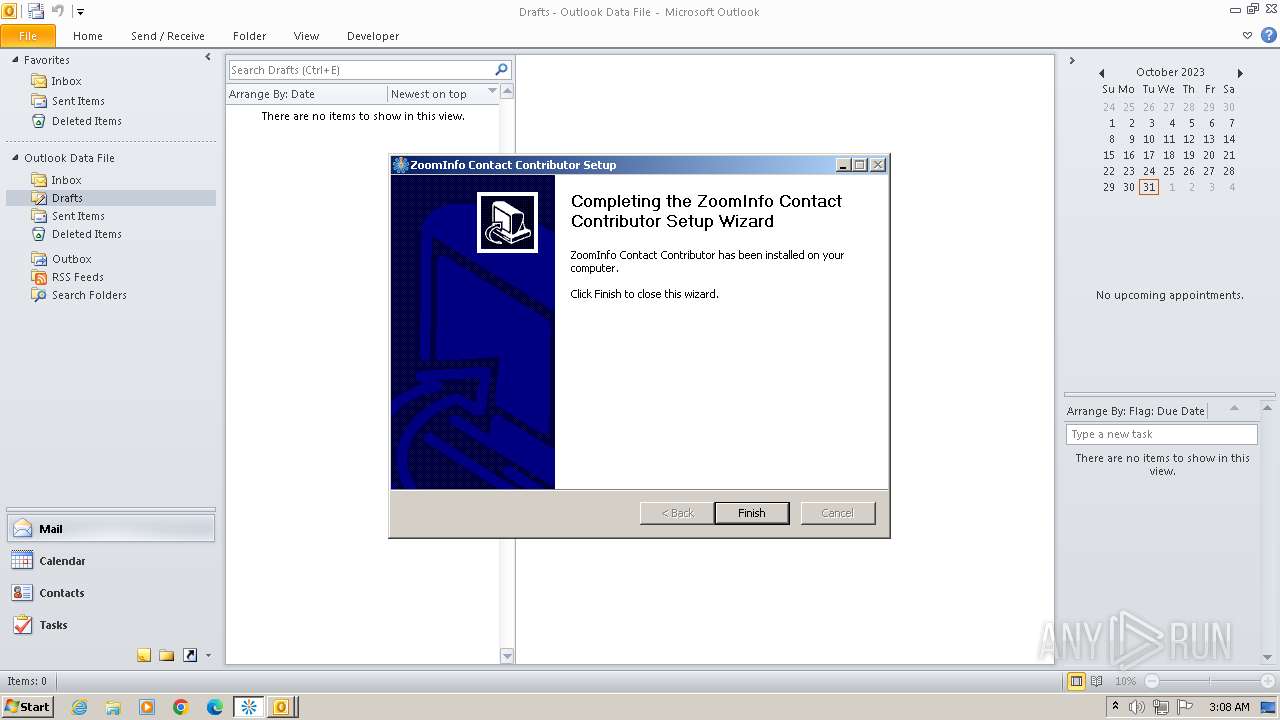Select October 15 in the calendar

(1109, 155)
